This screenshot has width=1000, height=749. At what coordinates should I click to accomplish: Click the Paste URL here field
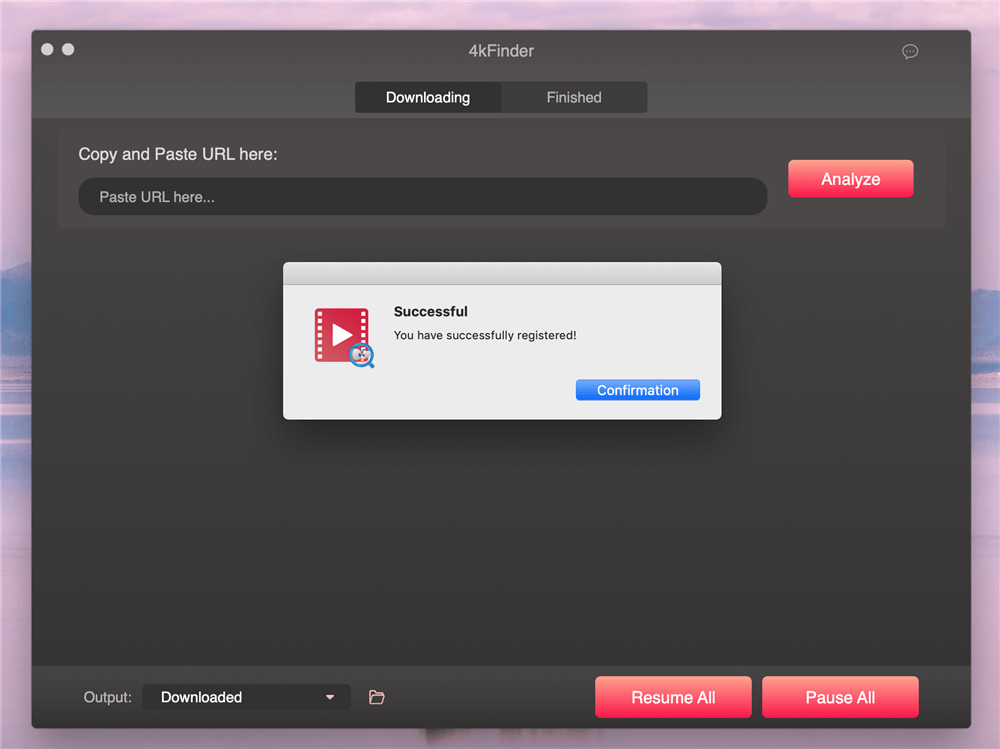coord(422,197)
